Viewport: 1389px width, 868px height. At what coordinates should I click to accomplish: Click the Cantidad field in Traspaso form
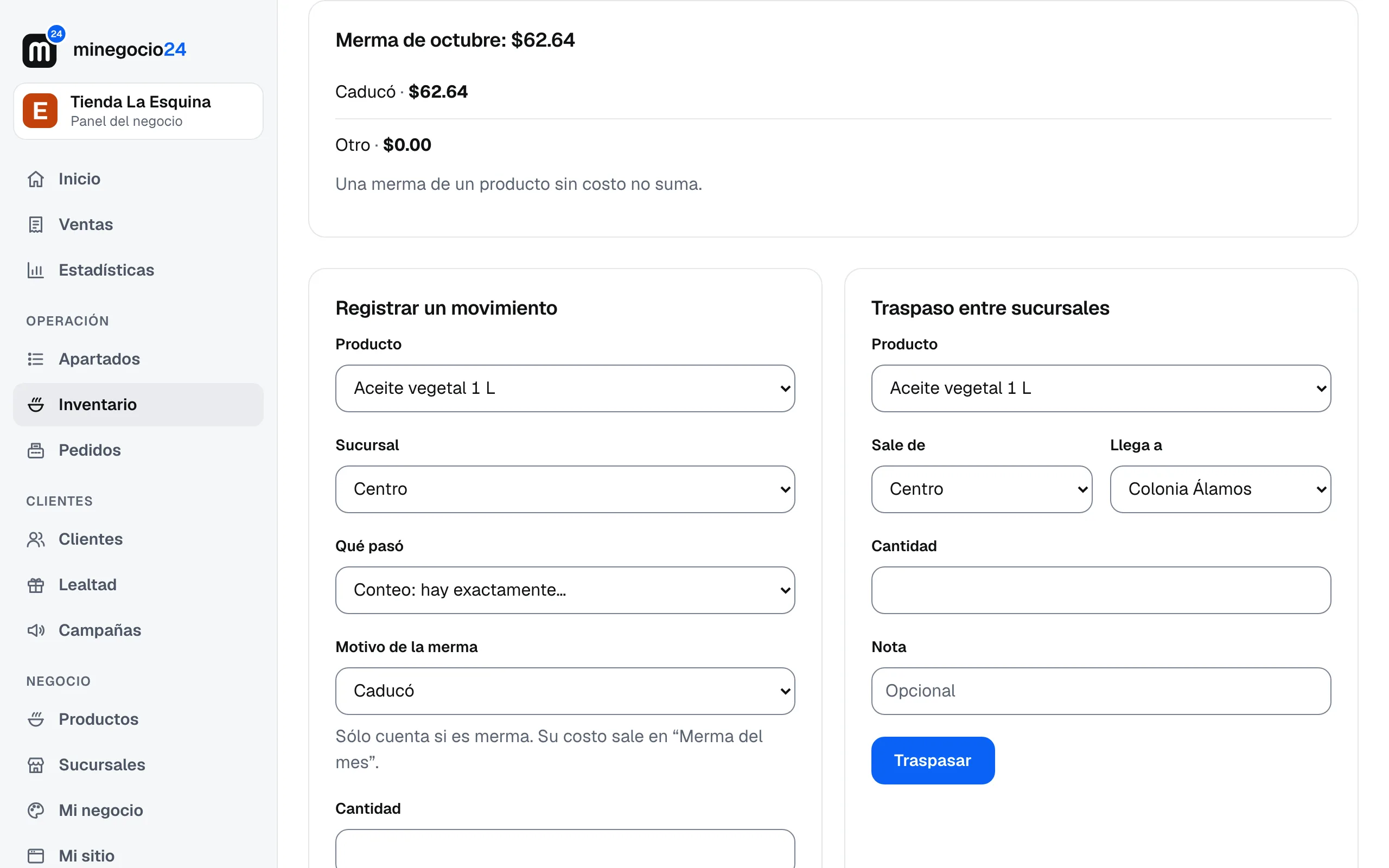coord(1101,590)
